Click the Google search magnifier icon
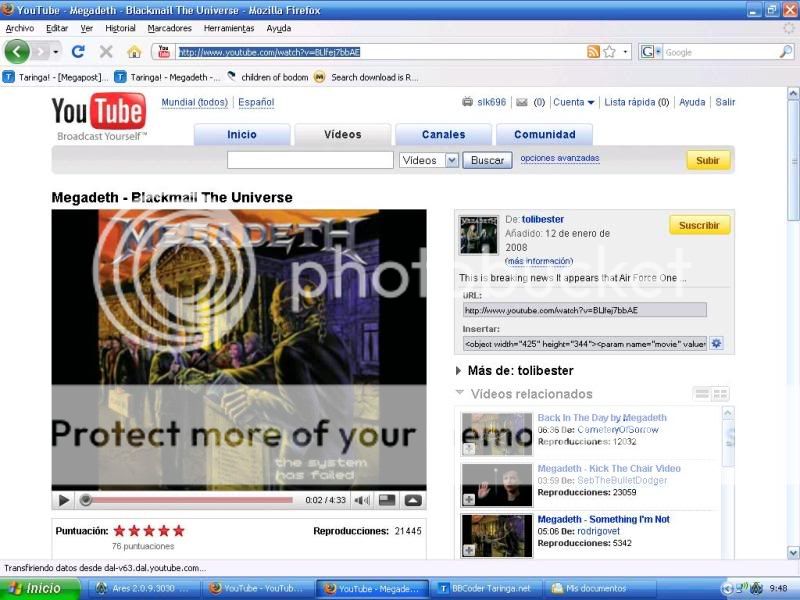 click(786, 52)
